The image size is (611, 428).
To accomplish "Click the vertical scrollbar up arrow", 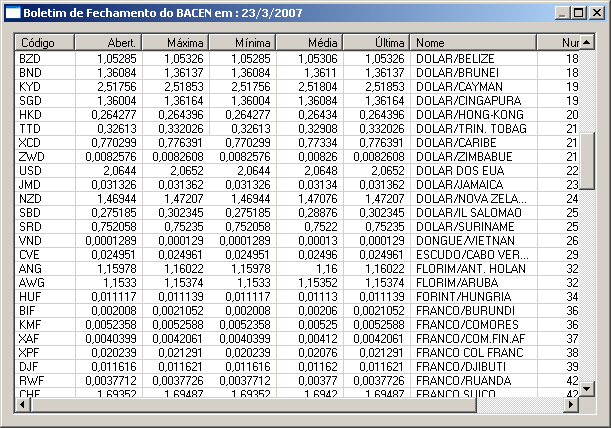I will point(588,43).
